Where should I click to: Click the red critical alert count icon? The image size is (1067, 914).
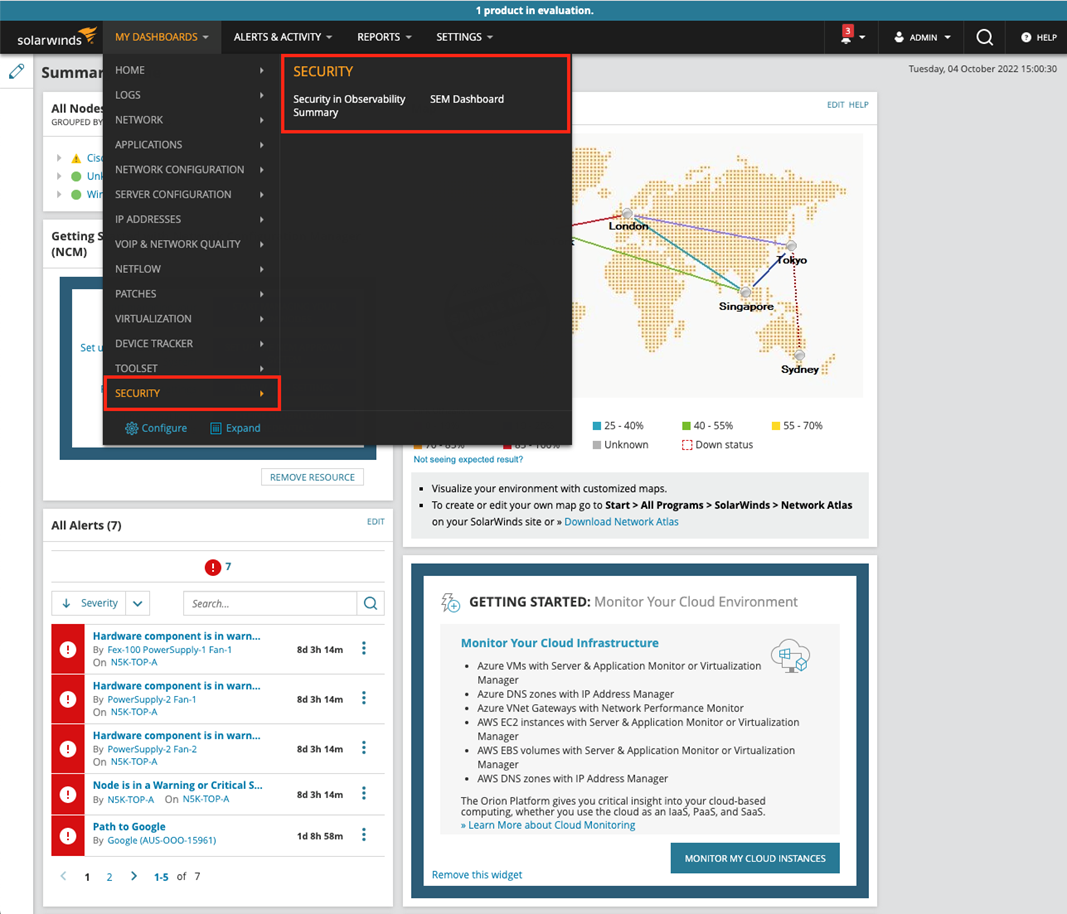(212, 567)
